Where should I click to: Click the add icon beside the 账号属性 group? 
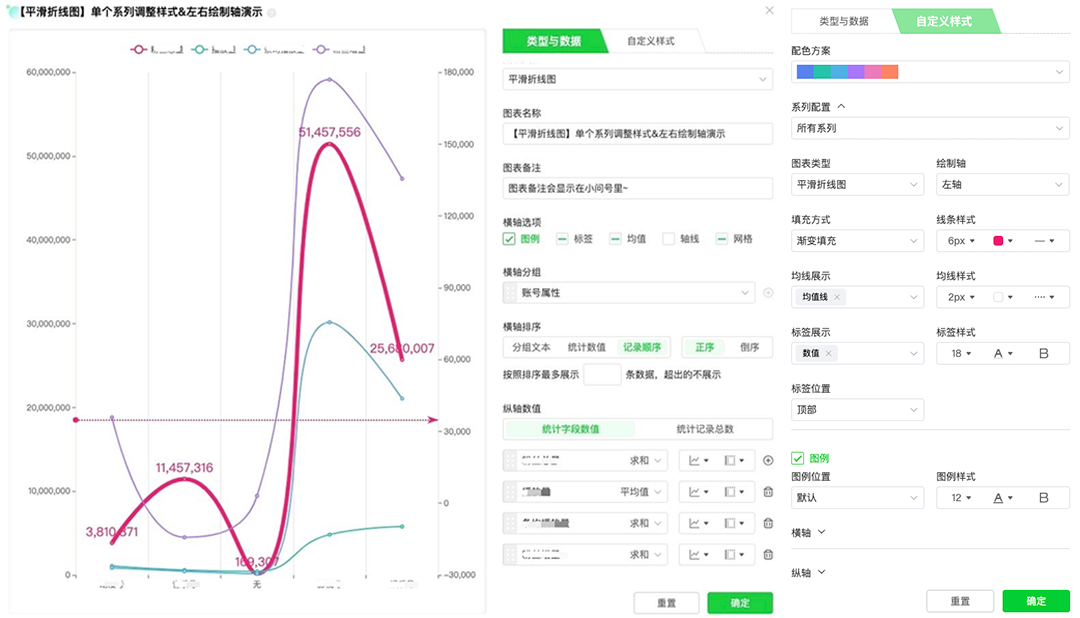[768, 293]
